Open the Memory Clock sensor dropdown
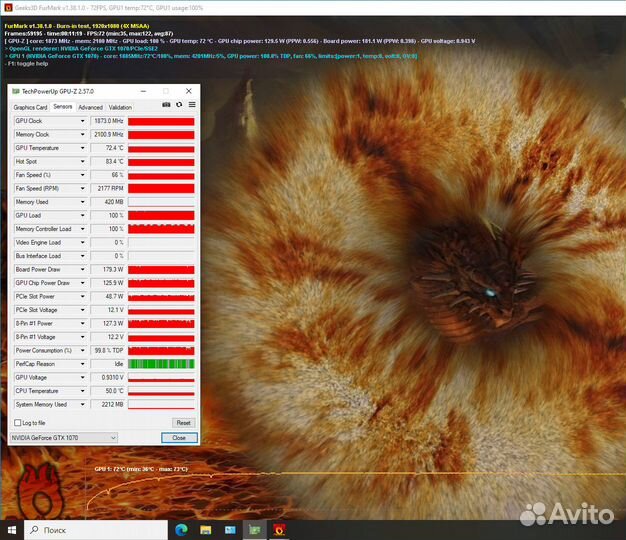Screen dimensions: 626x540 click(x=83, y=135)
